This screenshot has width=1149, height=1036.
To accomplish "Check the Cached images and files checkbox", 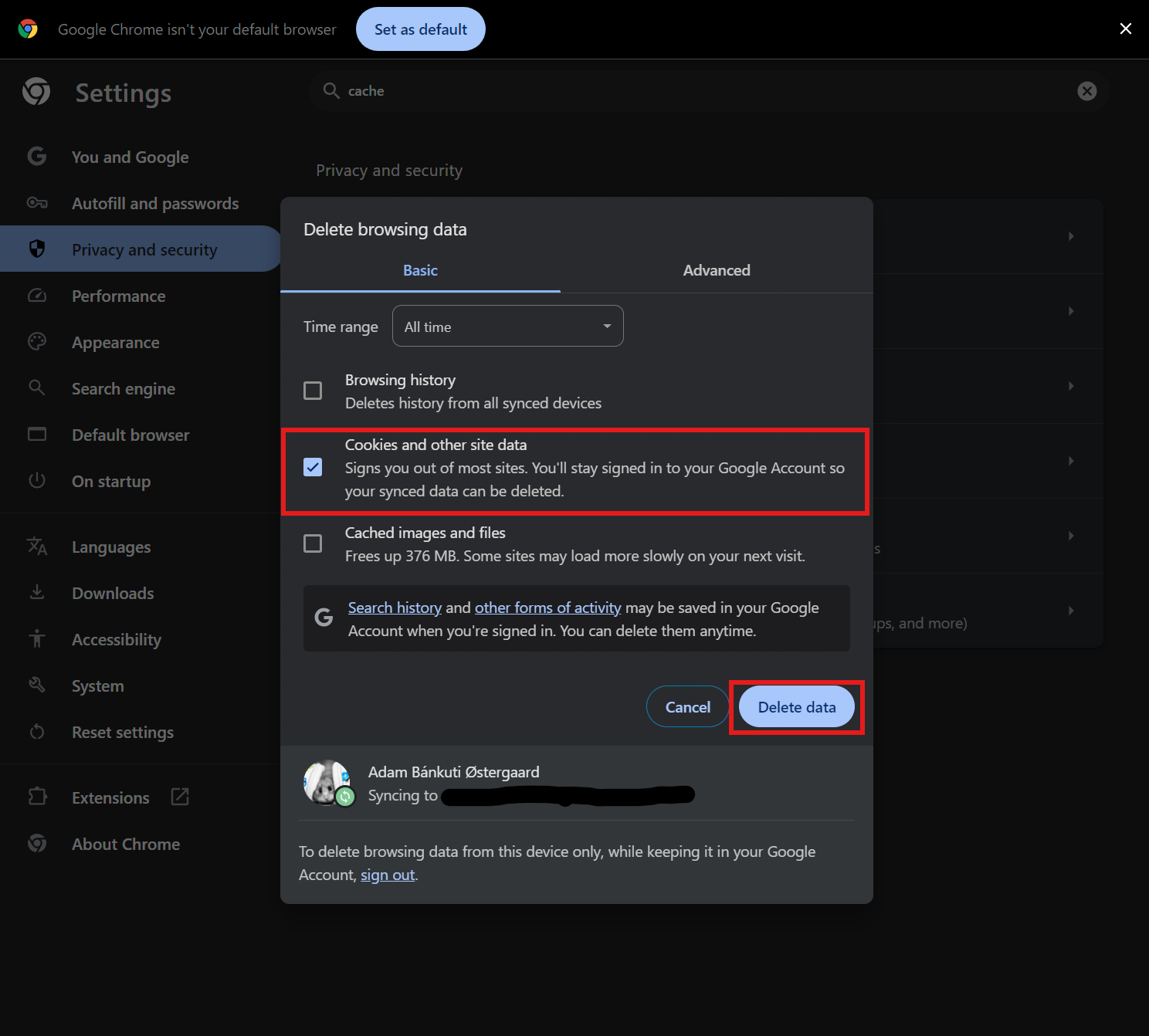I will pyautogui.click(x=313, y=543).
